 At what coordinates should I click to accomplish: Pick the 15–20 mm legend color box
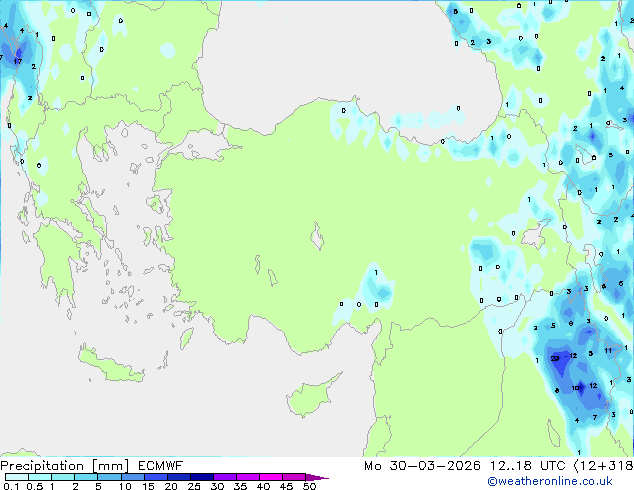point(155,477)
